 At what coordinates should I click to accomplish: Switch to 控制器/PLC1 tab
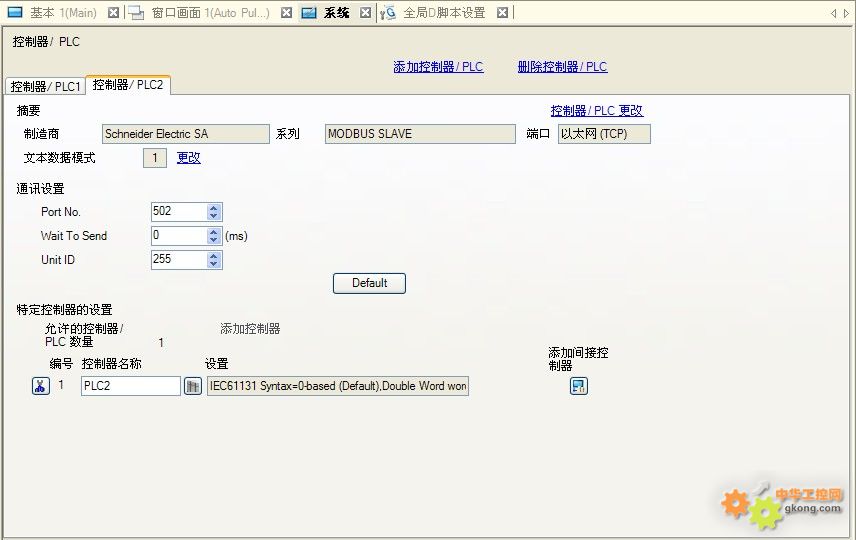click(45, 86)
